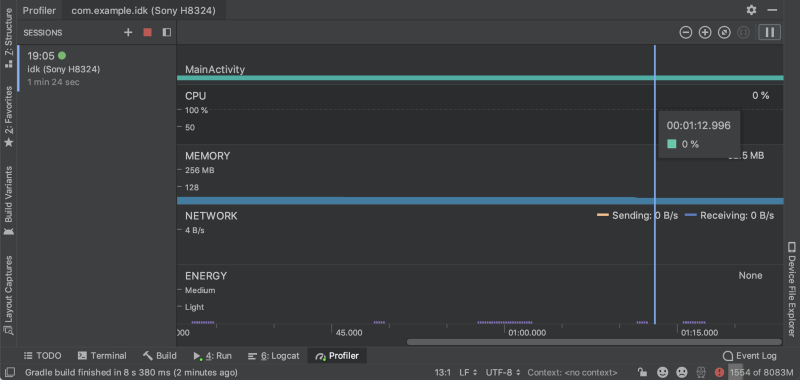Select the 19:05 idk session
The width and height of the screenshot is (800, 380).
point(96,68)
